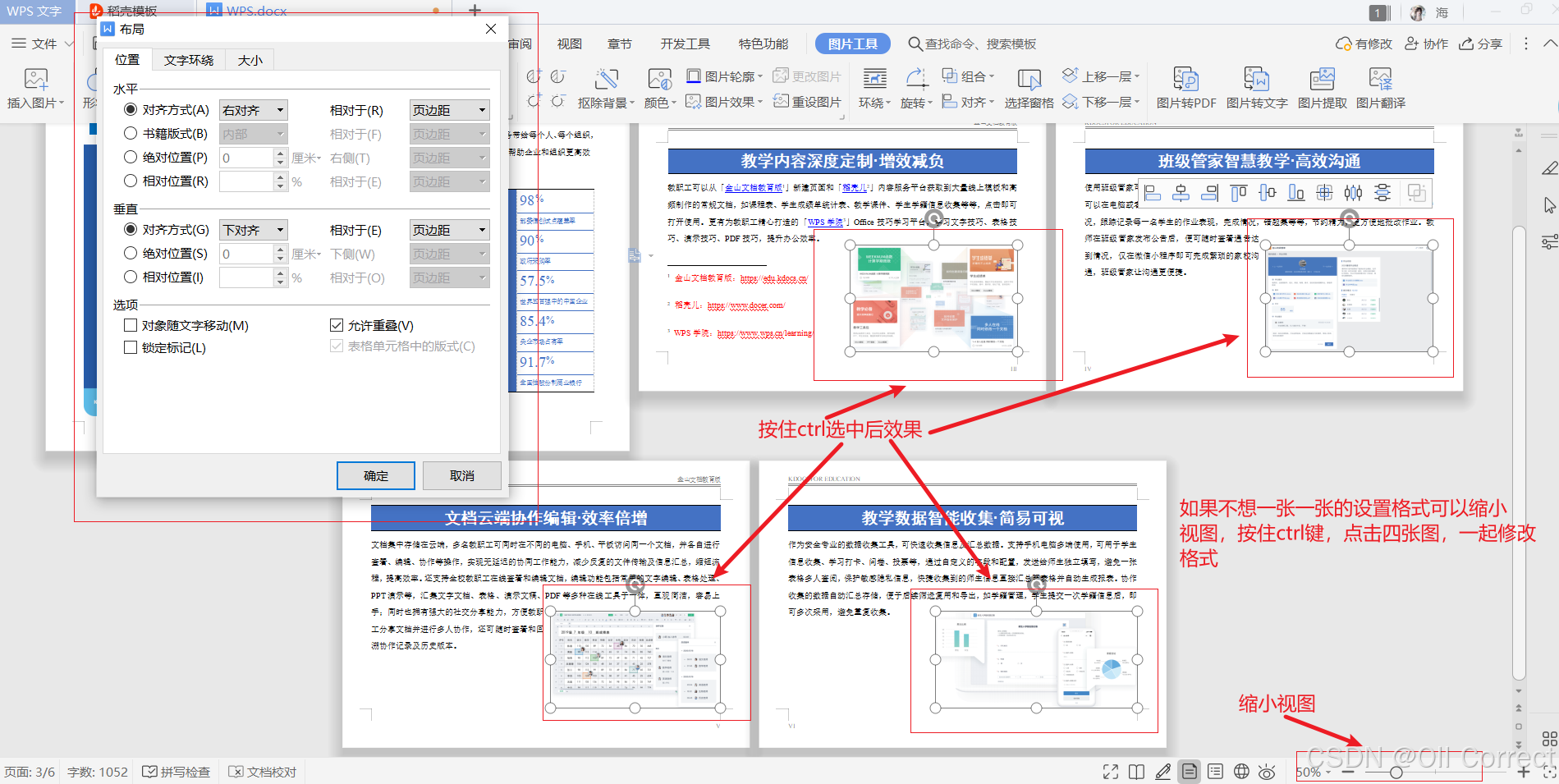The image size is (1559, 784).
Task: Click the align-left icon in floating toolbar
Action: coord(1153,193)
